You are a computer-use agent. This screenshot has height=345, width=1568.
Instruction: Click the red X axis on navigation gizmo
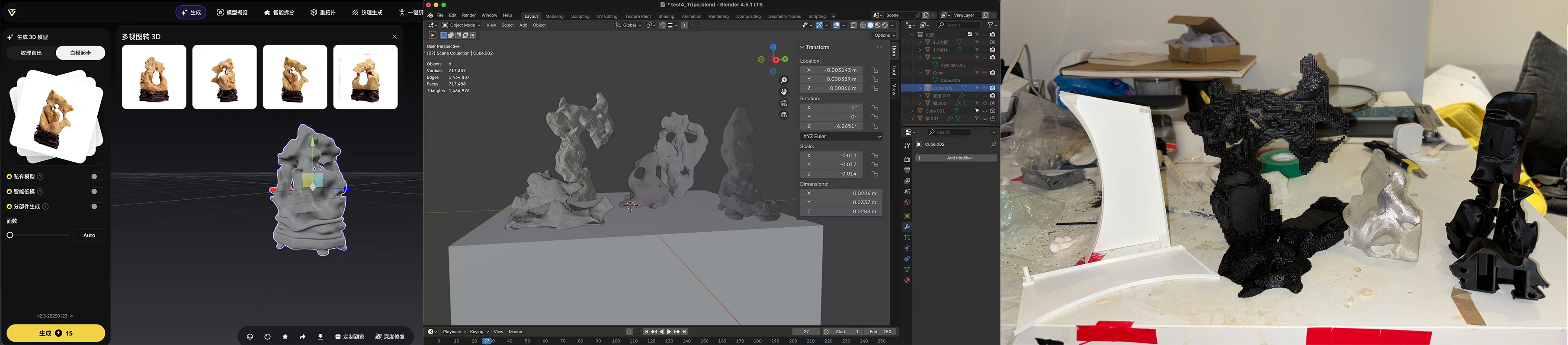tap(776, 59)
